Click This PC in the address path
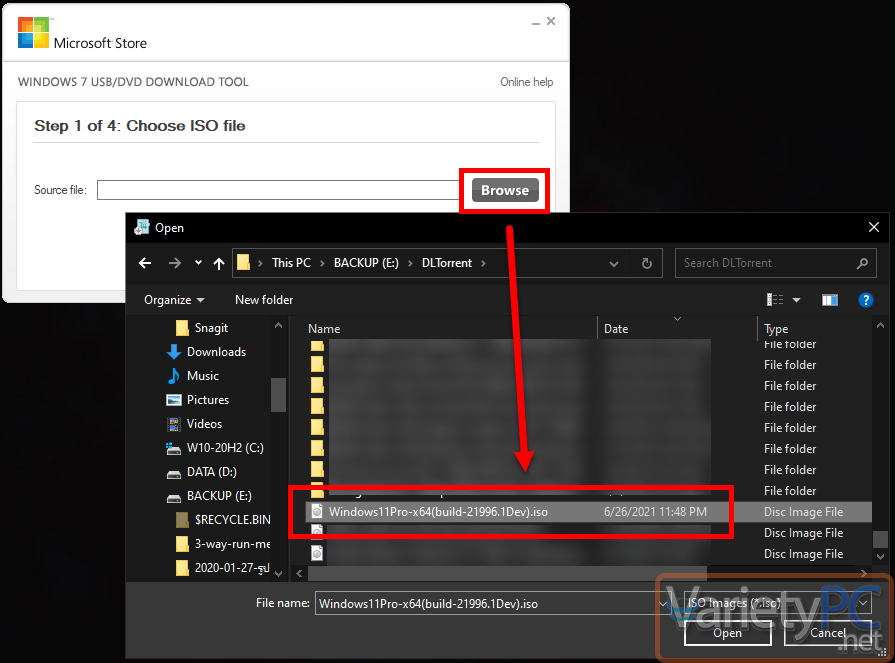 click(x=291, y=263)
